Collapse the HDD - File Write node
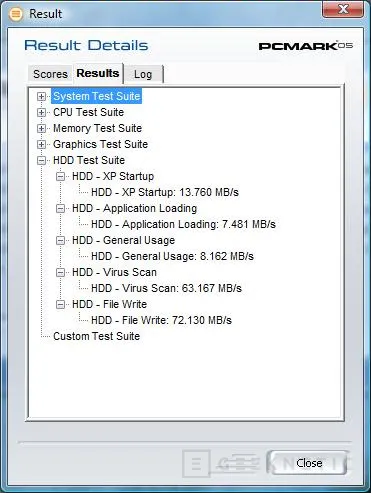 click(60, 304)
